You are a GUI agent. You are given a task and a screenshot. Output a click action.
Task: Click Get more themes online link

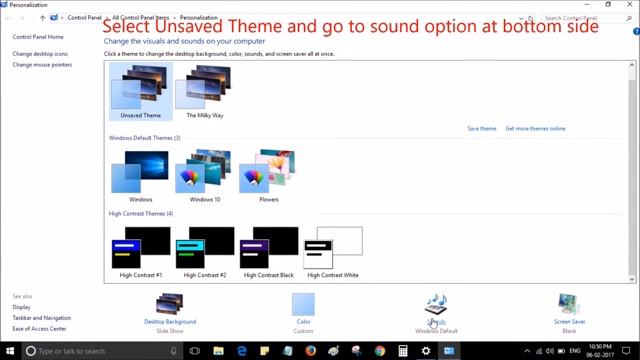tap(536, 129)
